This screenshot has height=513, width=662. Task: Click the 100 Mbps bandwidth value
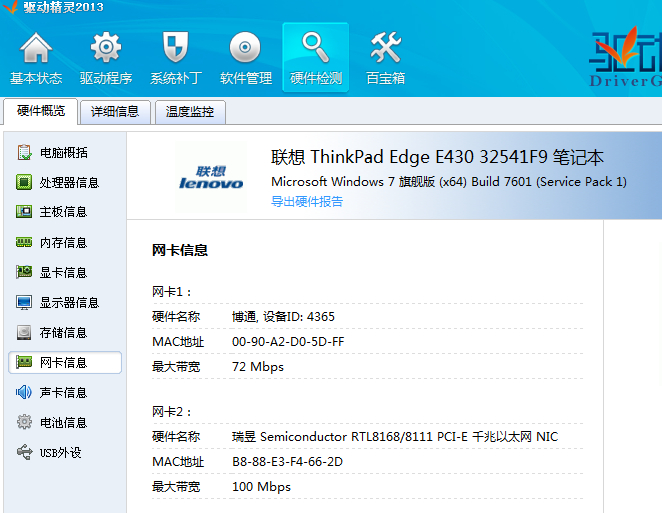(x=261, y=486)
